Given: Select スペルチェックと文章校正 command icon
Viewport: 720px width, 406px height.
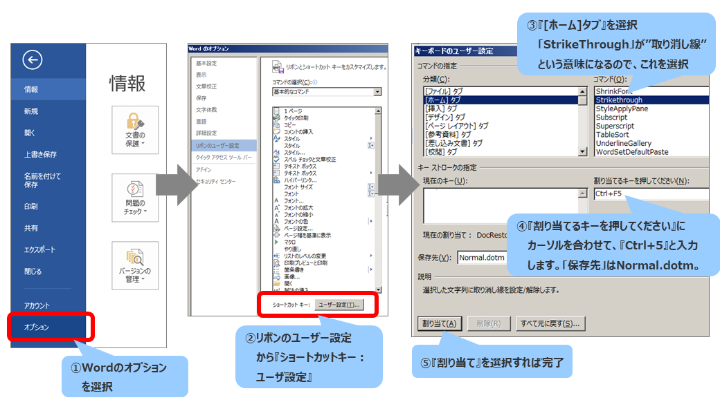Looking at the screenshot, I should pos(276,159).
